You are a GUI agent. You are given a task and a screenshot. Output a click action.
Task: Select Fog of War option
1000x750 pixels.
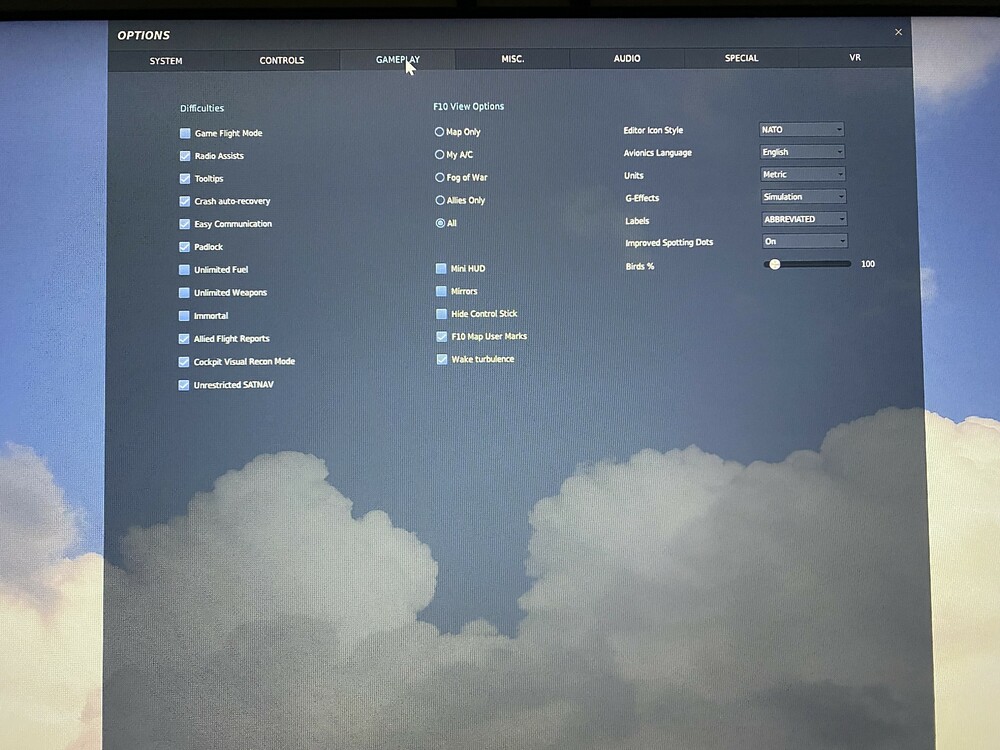pyautogui.click(x=440, y=177)
